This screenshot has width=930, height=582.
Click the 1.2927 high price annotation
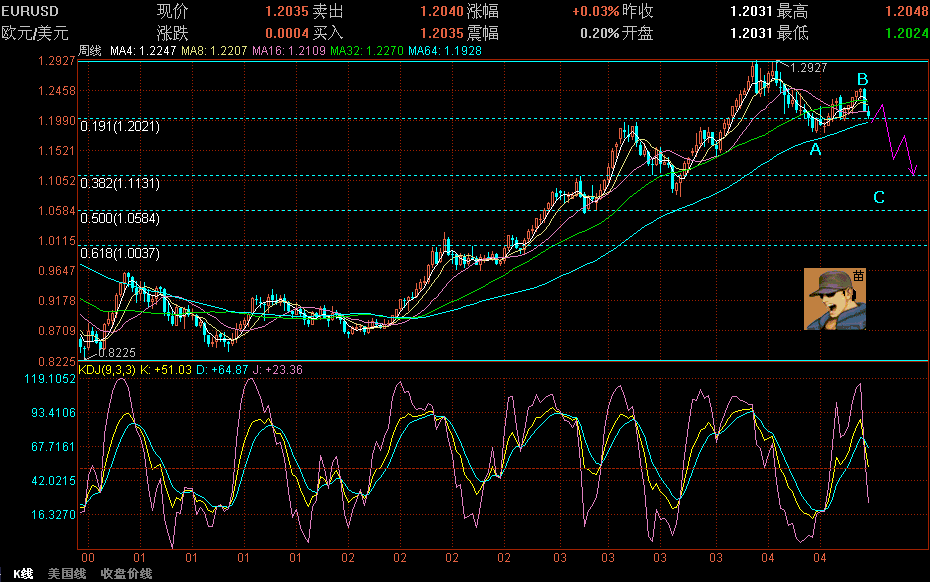pos(808,68)
